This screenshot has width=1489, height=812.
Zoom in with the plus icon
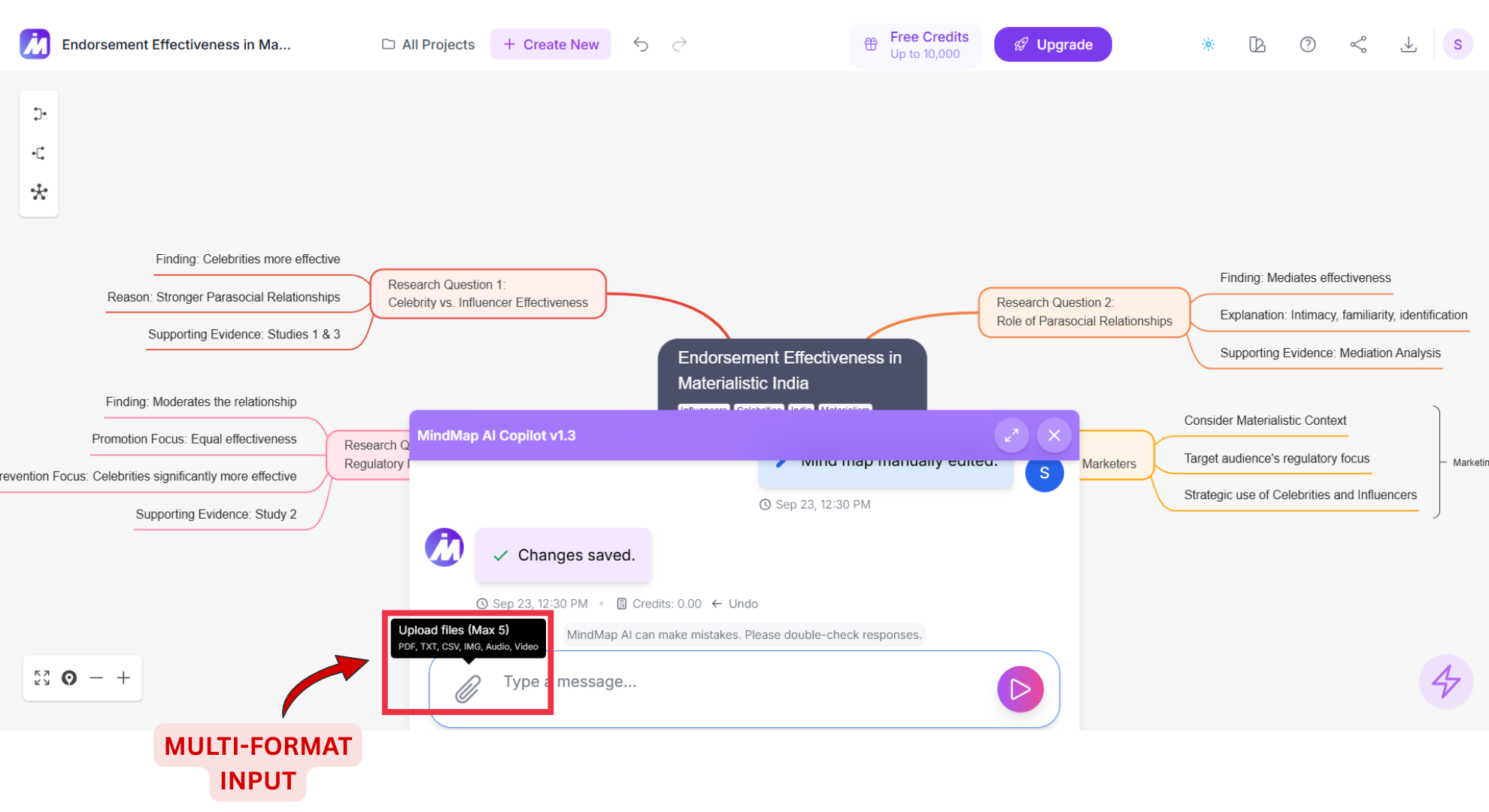(x=123, y=678)
